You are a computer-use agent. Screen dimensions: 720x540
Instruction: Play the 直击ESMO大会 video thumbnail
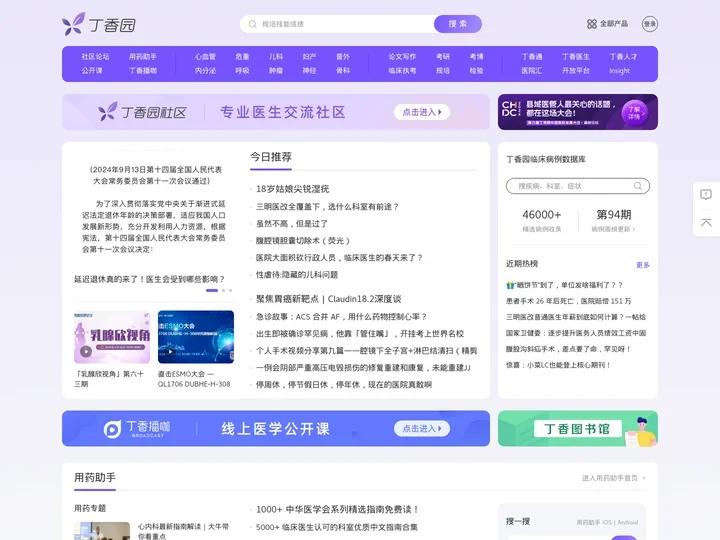click(196, 337)
